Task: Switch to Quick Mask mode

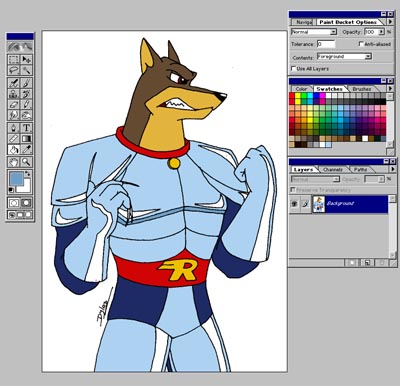Action: pyautogui.click(x=26, y=203)
